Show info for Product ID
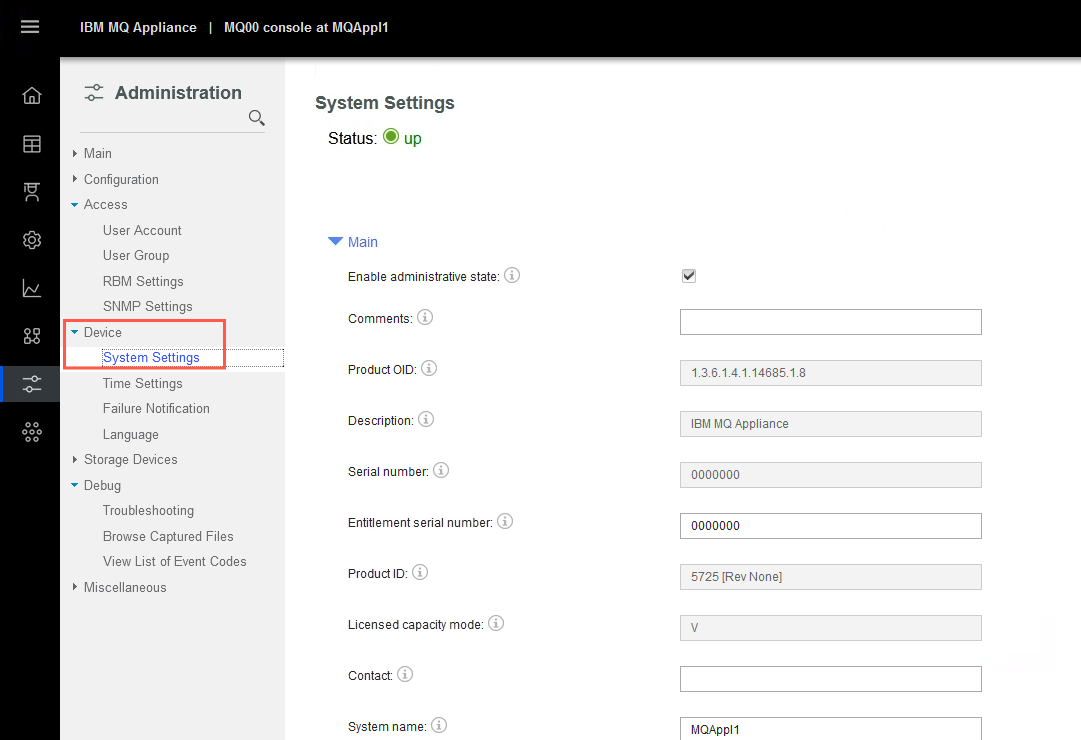 tap(420, 572)
